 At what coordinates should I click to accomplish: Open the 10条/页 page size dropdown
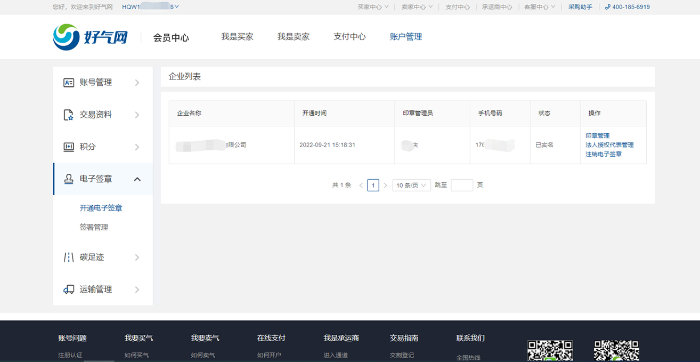411,185
